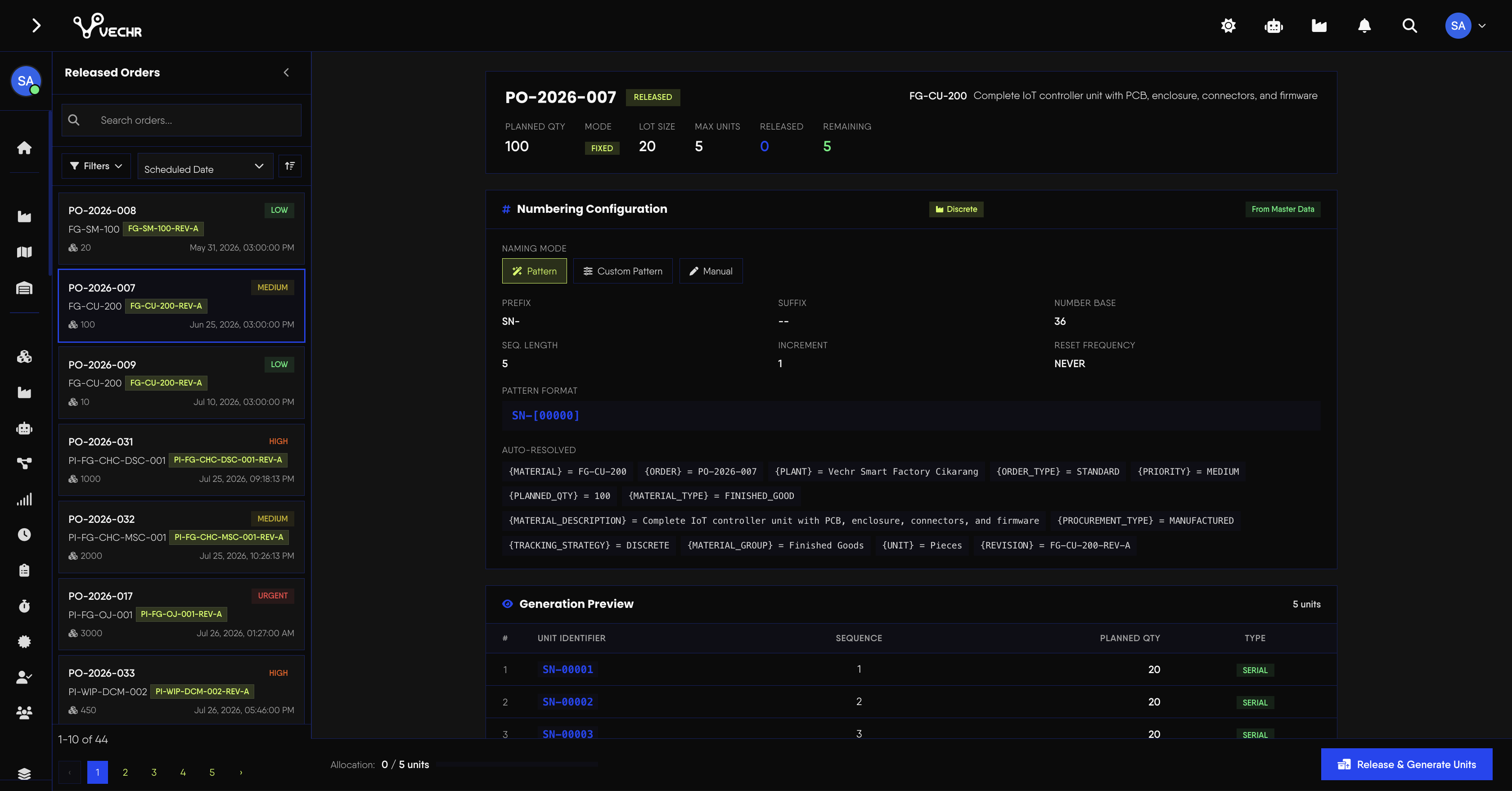Viewport: 1512px width, 791px height.
Task: Go to pagination page 5
Action: [212, 772]
